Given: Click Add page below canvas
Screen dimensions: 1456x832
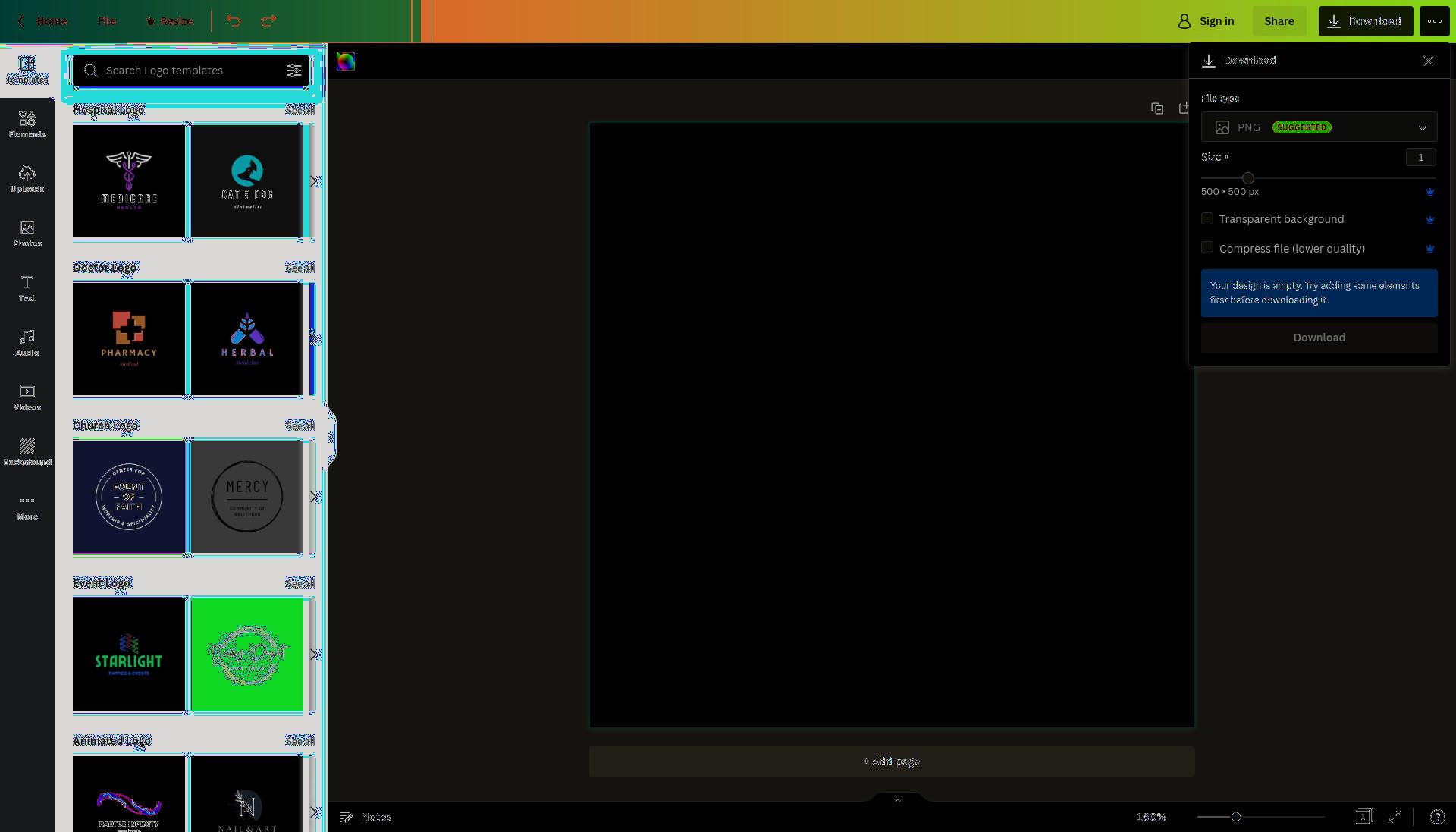Looking at the screenshot, I should tap(892, 761).
